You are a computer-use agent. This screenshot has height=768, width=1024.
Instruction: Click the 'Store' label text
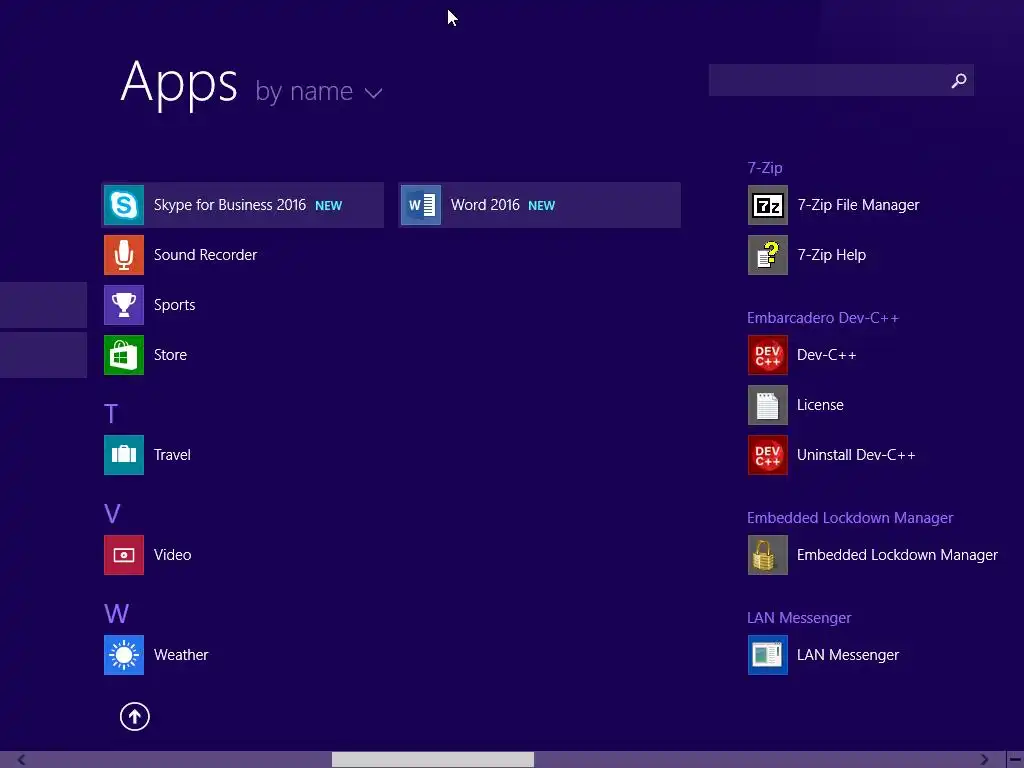click(170, 355)
